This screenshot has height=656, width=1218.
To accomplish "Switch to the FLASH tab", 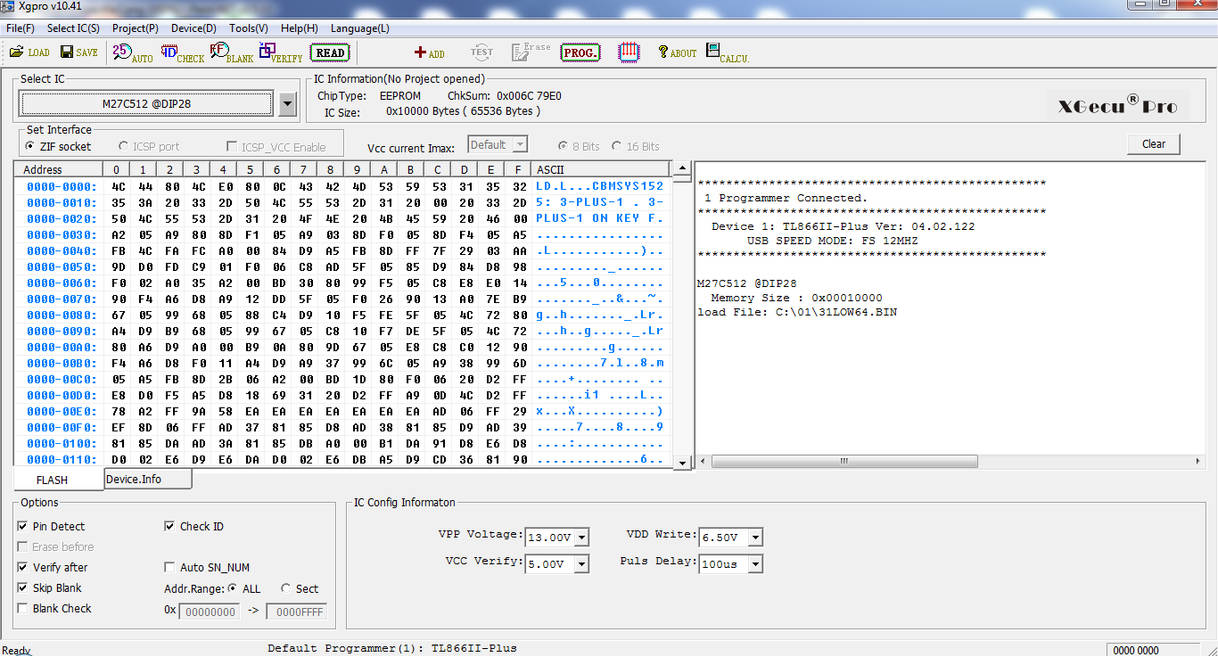I will coord(52,480).
